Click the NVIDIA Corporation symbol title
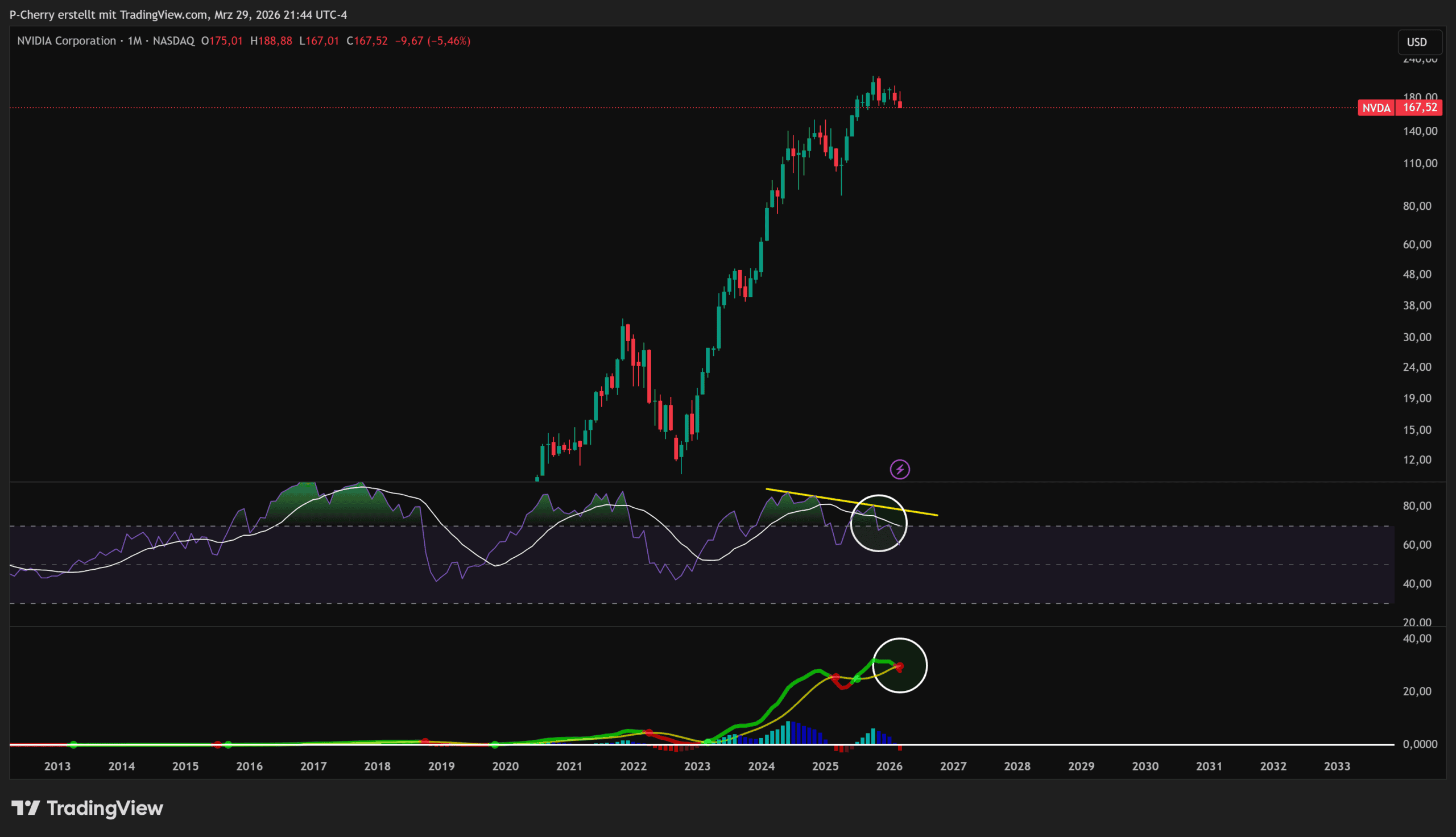1456x837 pixels. tap(66, 41)
